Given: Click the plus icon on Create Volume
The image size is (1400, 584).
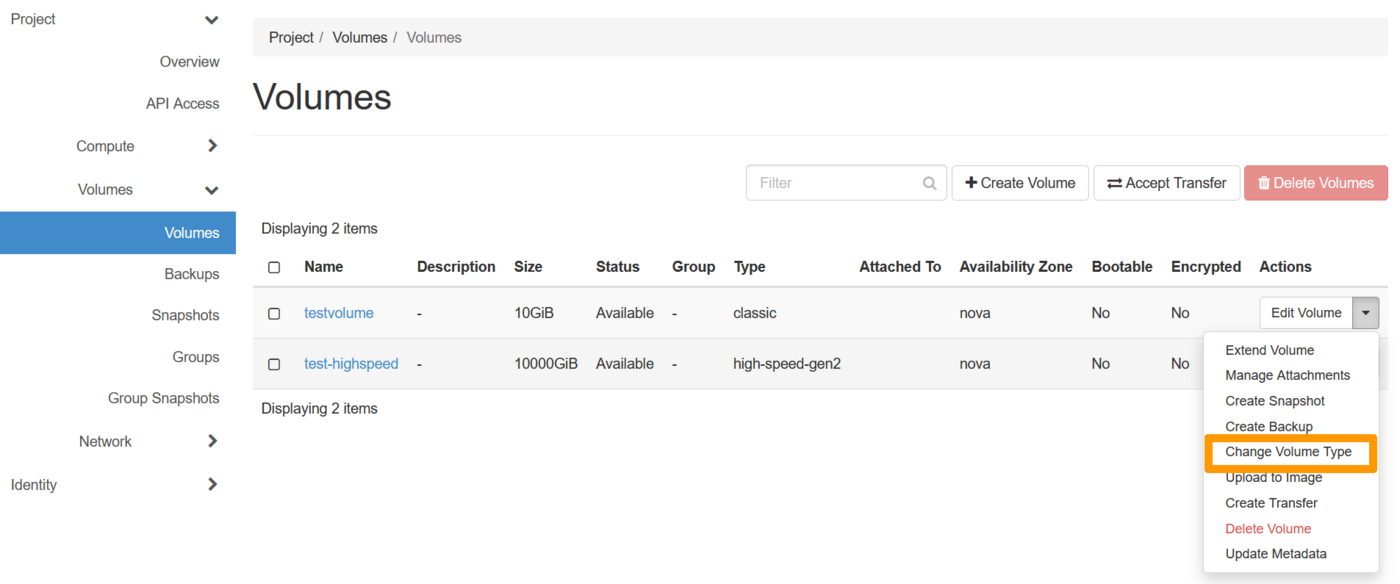Looking at the screenshot, I should 971,182.
